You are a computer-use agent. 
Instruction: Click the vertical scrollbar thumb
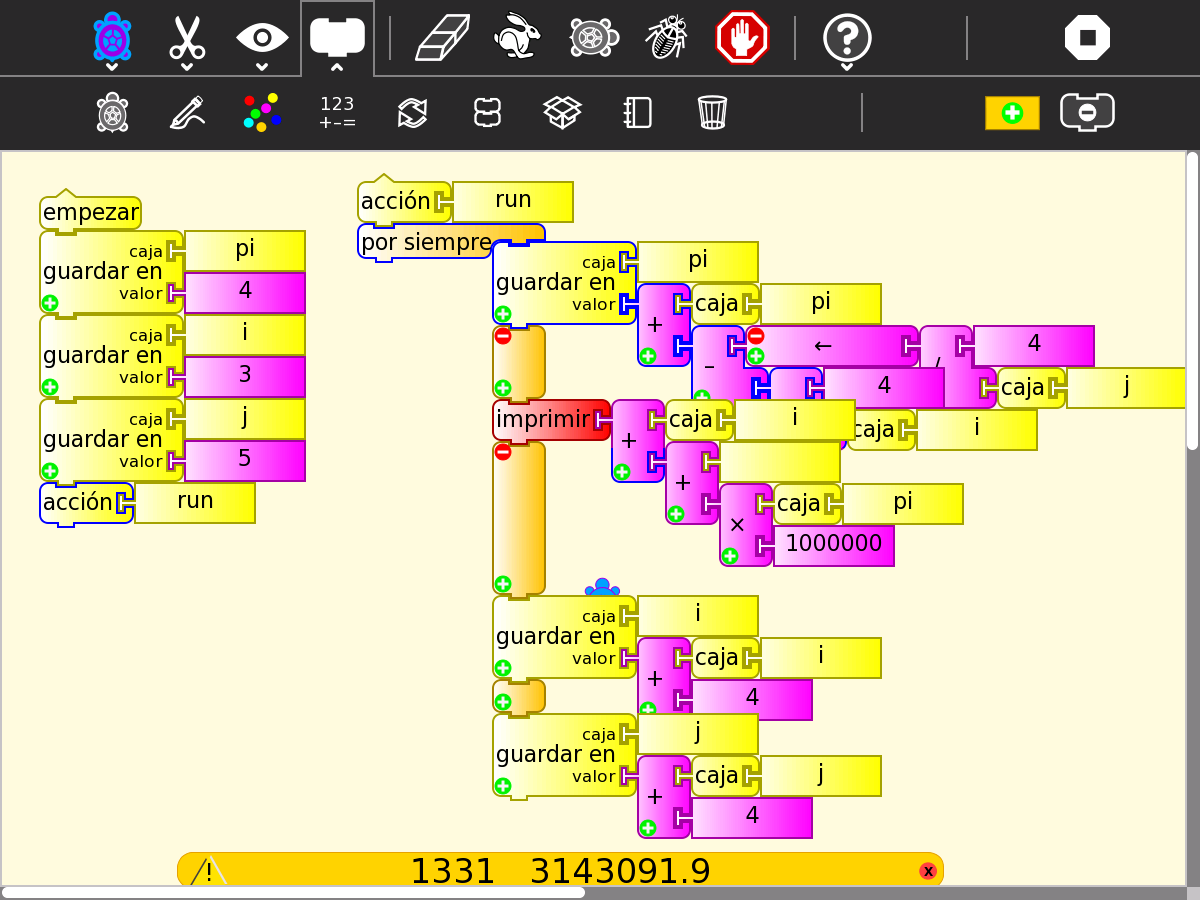click(x=1192, y=300)
